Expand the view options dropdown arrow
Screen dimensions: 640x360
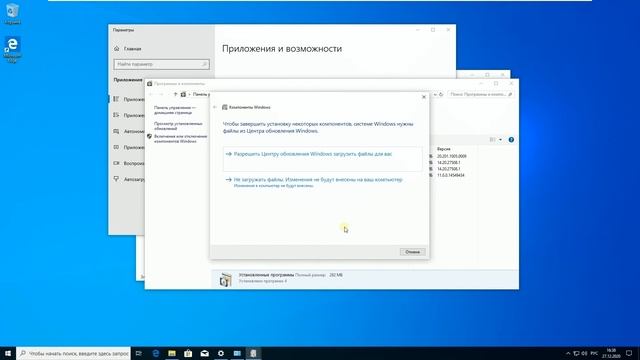[x=500, y=140]
